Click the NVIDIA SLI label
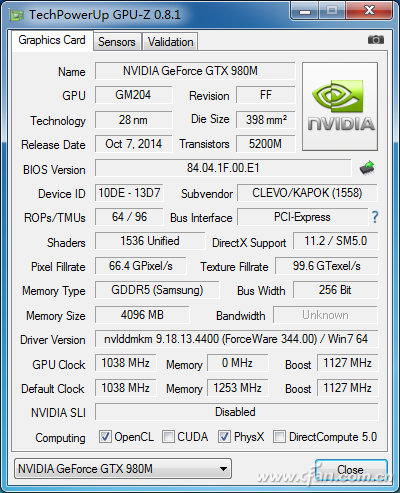This screenshot has width=400, height=493. 58,413
